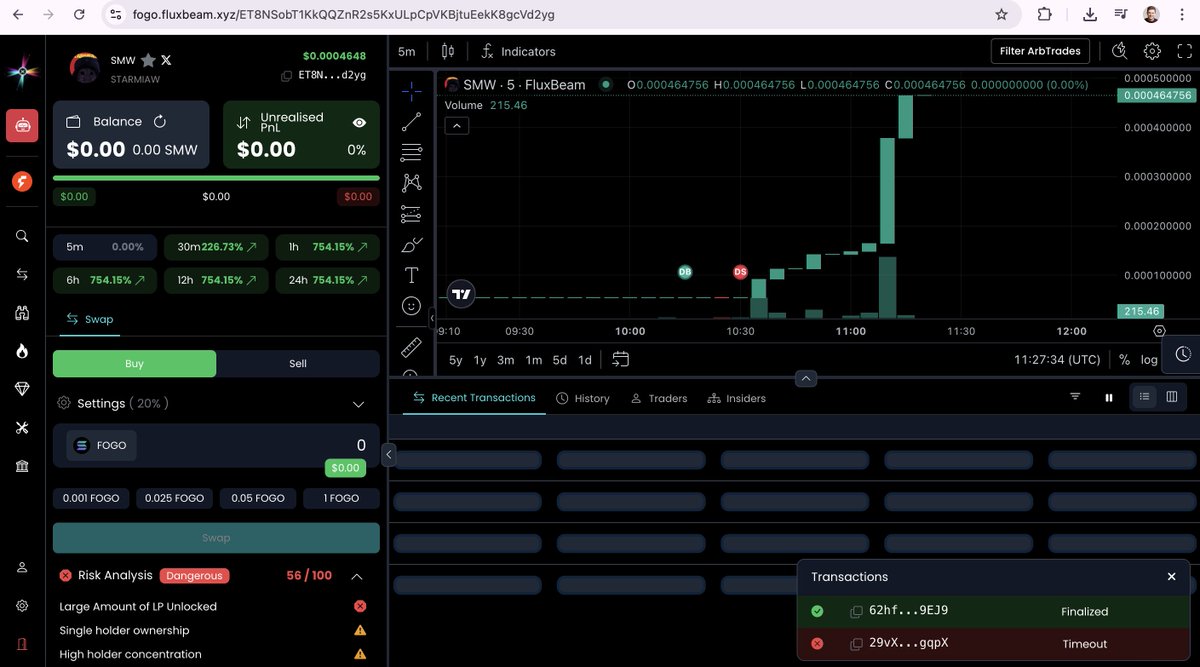
Task: Click the 1 FOGO preset button
Action: [x=342, y=498]
